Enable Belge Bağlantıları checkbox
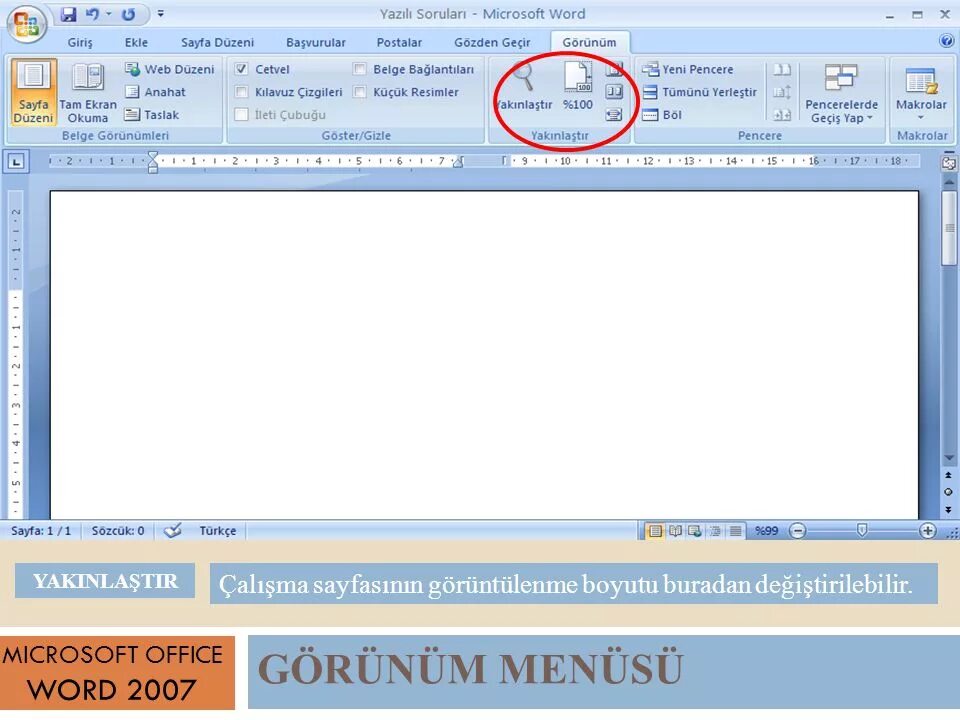 pyautogui.click(x=360, y=69)
